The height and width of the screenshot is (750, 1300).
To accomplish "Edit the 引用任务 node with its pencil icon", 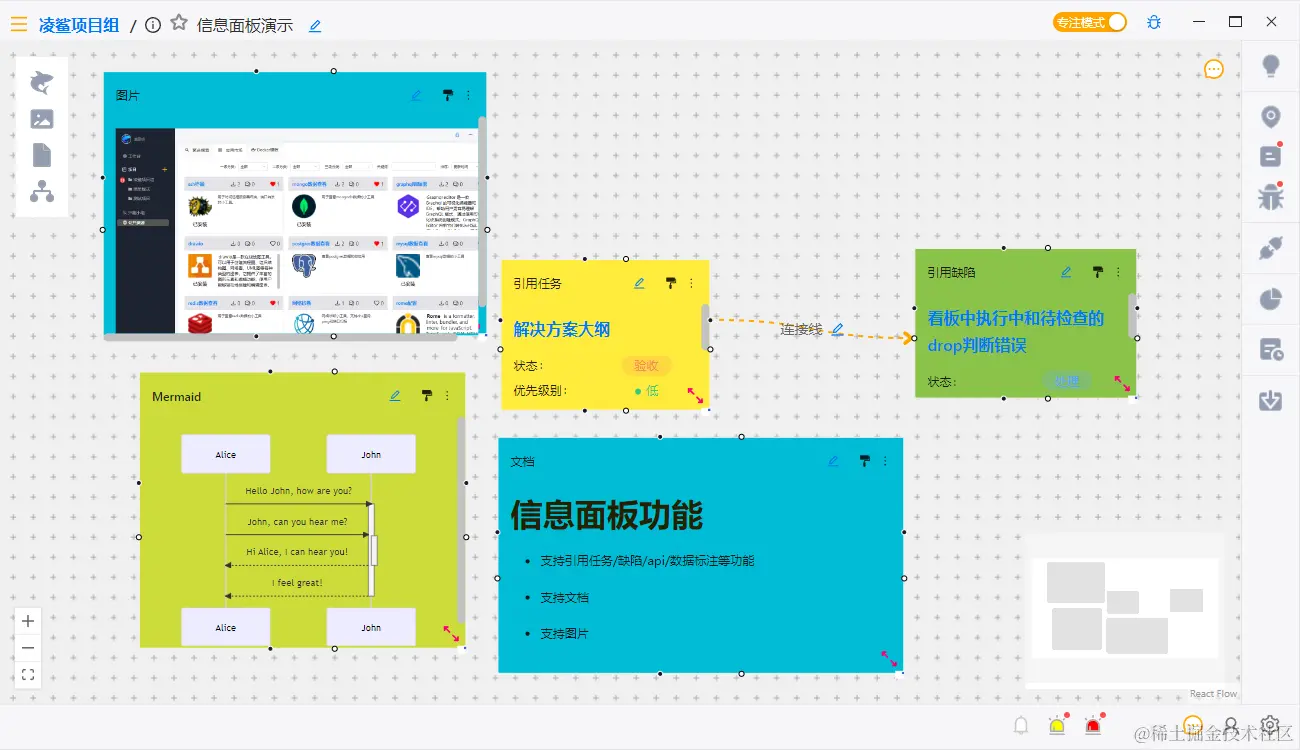I will [640, 284].
